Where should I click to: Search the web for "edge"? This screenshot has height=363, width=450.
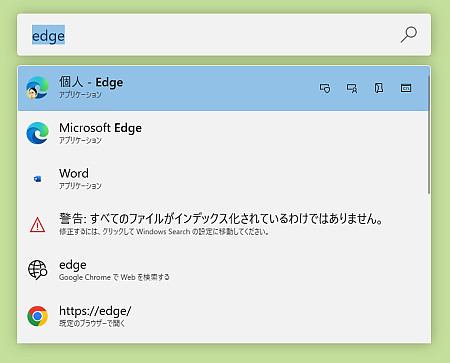pyautogui.click(x=223, y=270)
